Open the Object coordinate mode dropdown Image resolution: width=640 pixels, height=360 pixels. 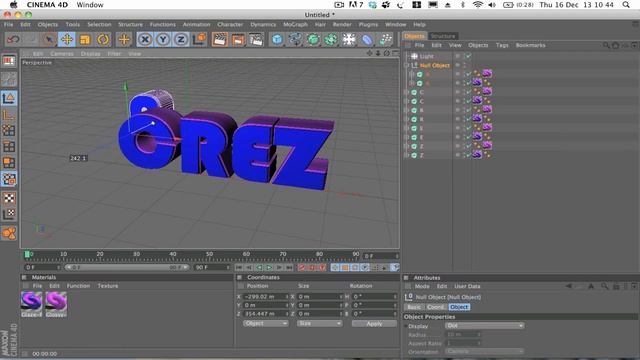click(x=265, y=323)
